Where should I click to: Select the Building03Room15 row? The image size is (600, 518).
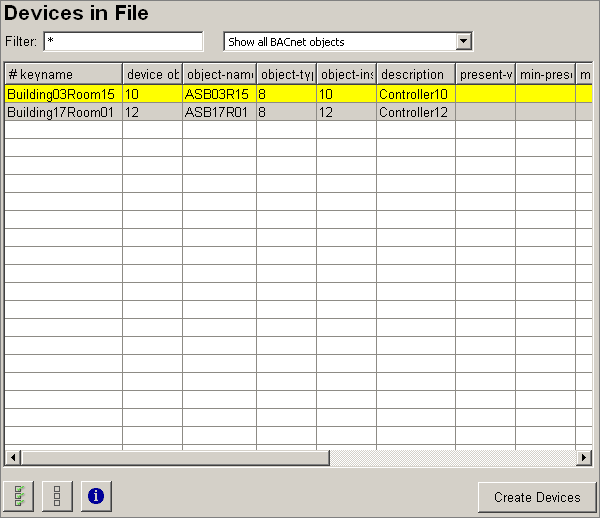tap(62, 94)
